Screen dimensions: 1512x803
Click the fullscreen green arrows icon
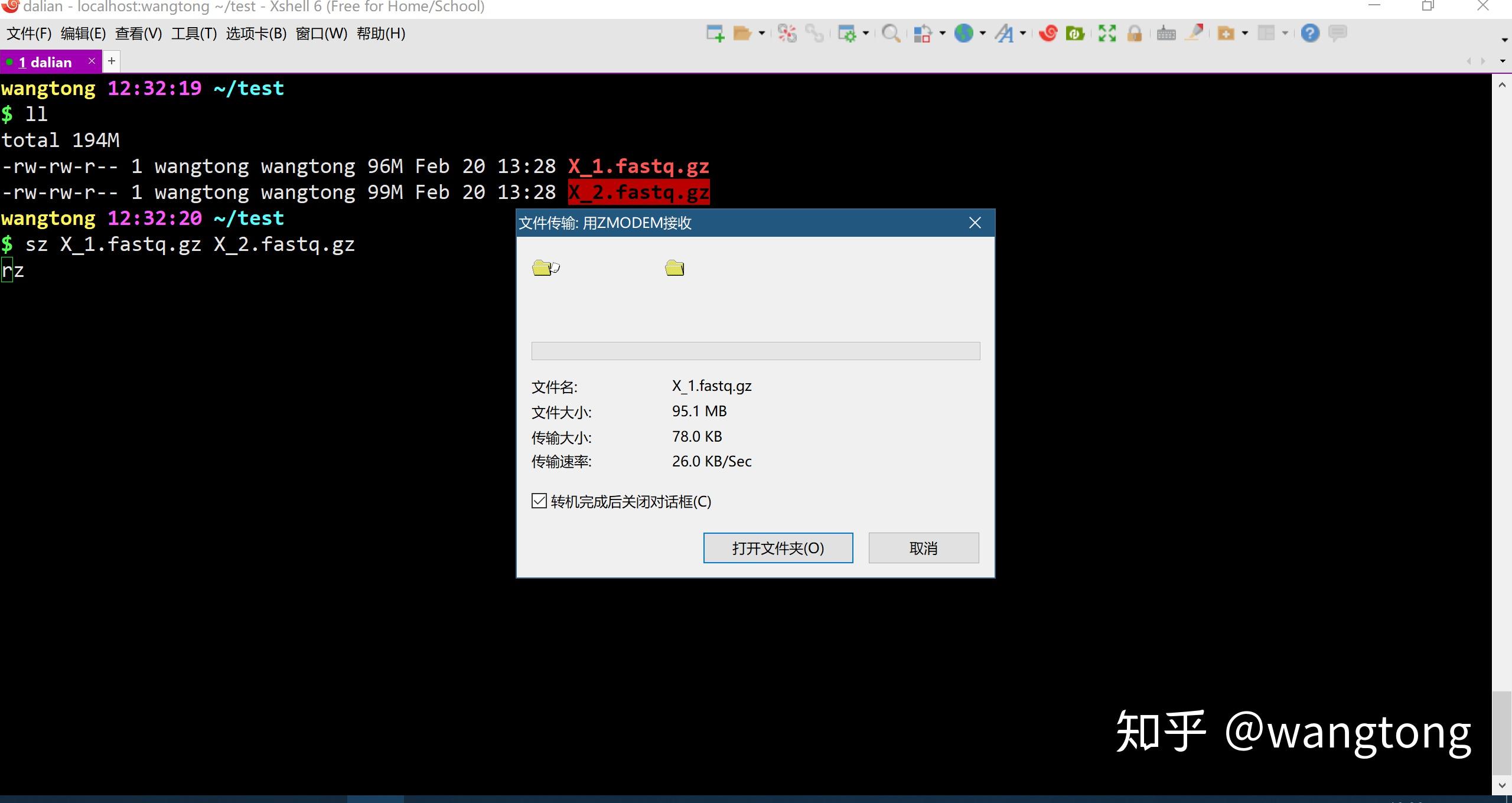pos(1107,34)
